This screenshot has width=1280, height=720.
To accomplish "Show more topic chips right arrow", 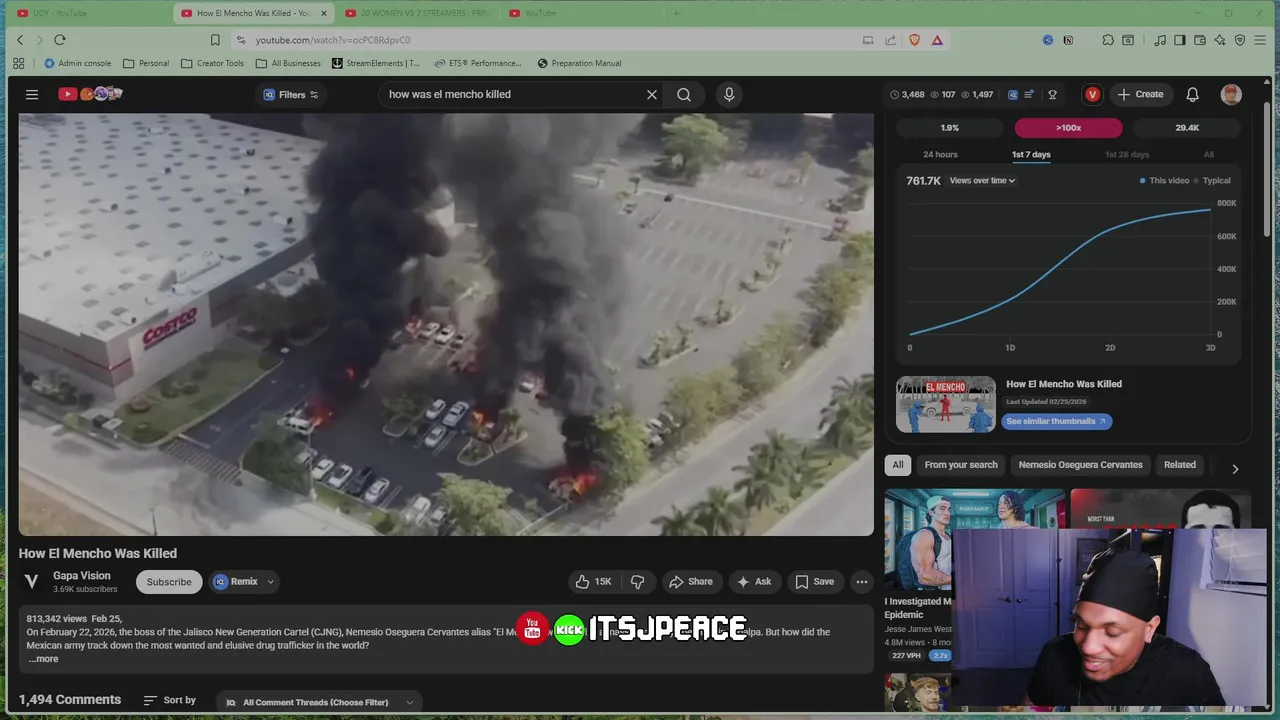I will tap(1235, 469).
